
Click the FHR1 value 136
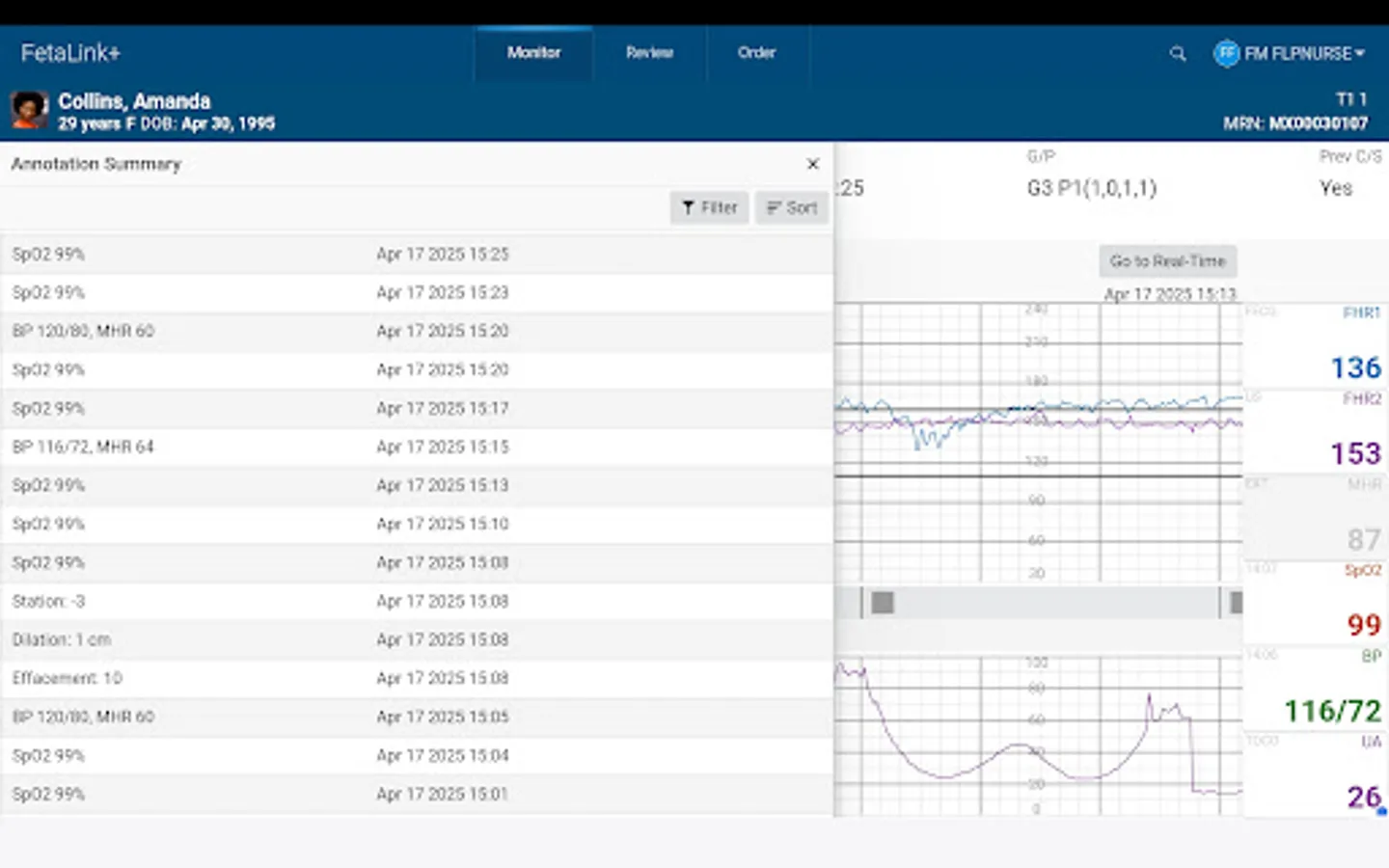click(1355, 368)
